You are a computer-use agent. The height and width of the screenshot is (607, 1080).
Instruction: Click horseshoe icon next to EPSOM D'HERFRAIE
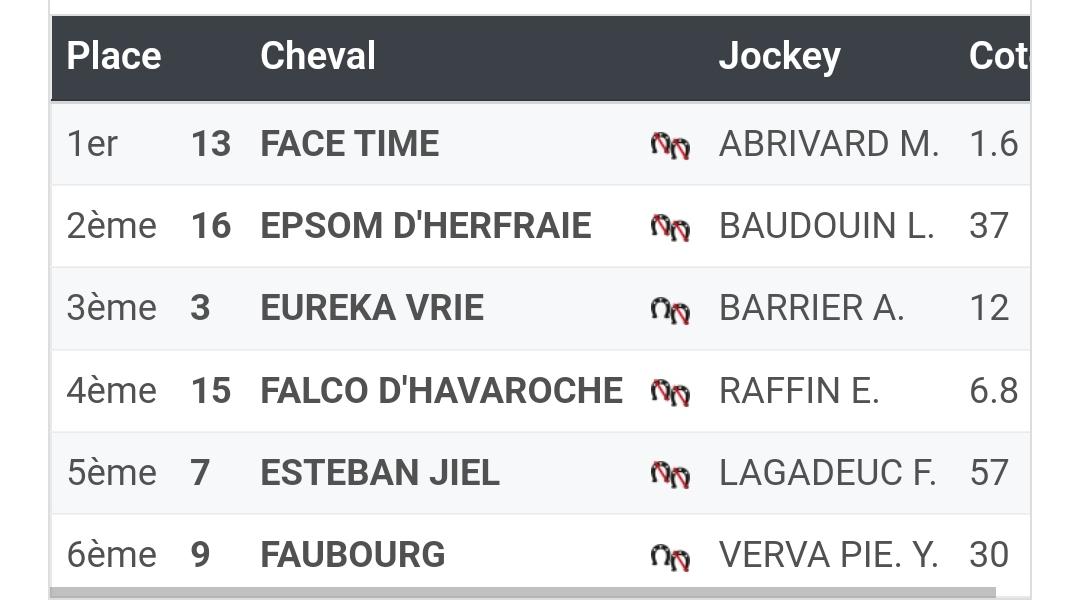[x=670, y=227]
